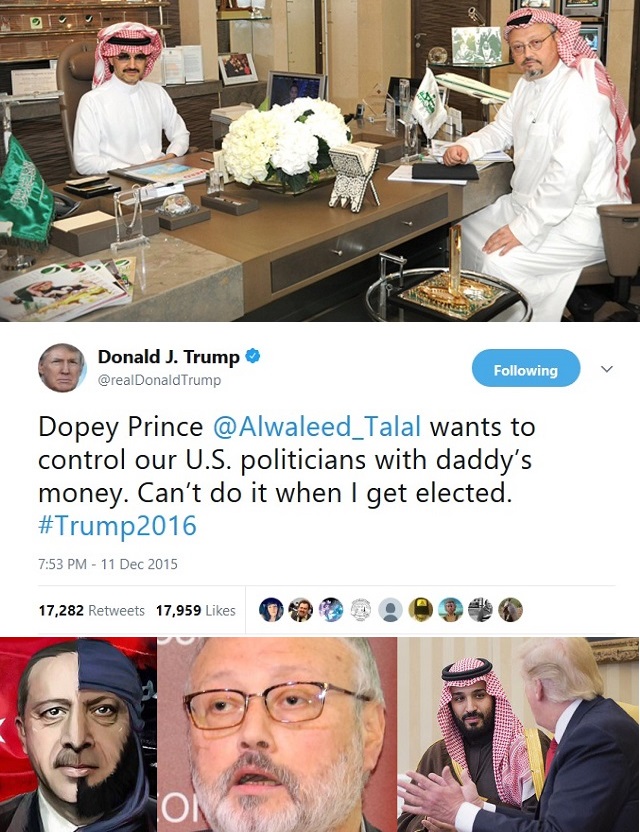Open the yellow cap liker avatar
The image size is (640, 832).
pos(420,610)
